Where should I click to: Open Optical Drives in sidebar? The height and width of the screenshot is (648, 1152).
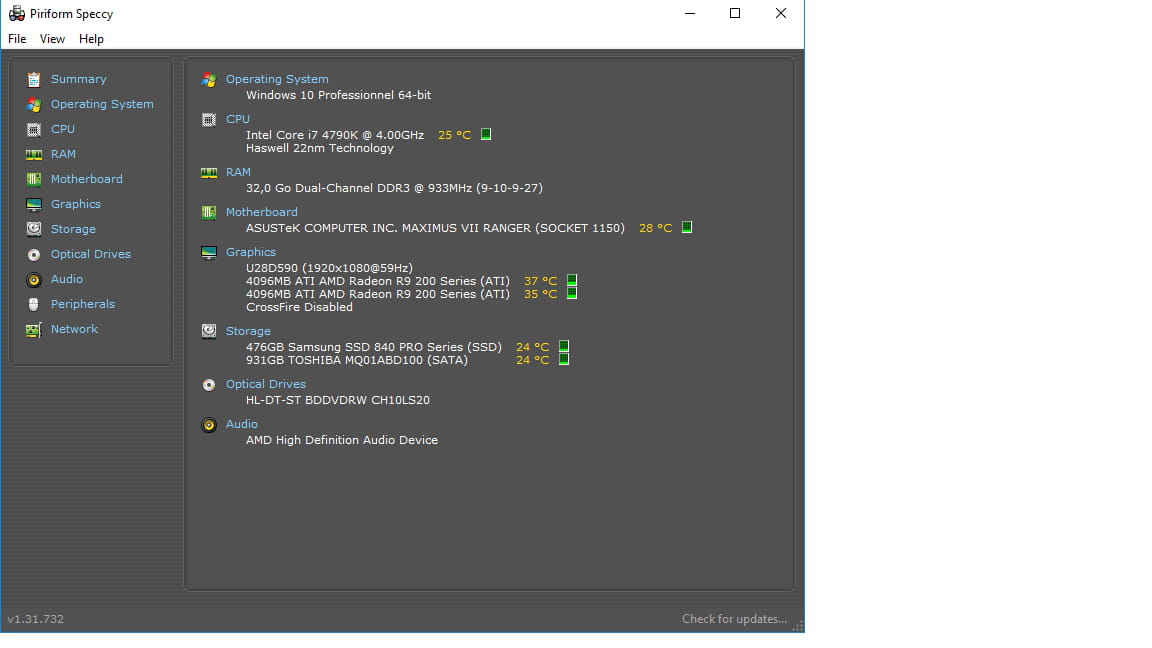pos(90,254)
